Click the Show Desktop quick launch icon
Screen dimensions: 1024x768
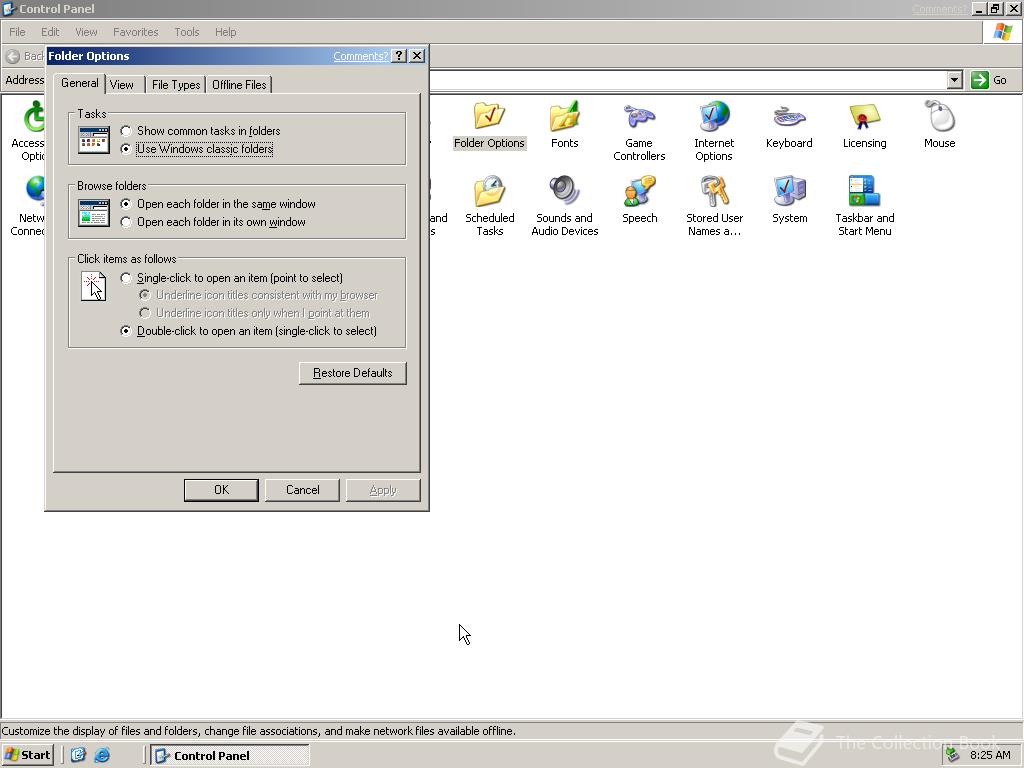(78, 755)
